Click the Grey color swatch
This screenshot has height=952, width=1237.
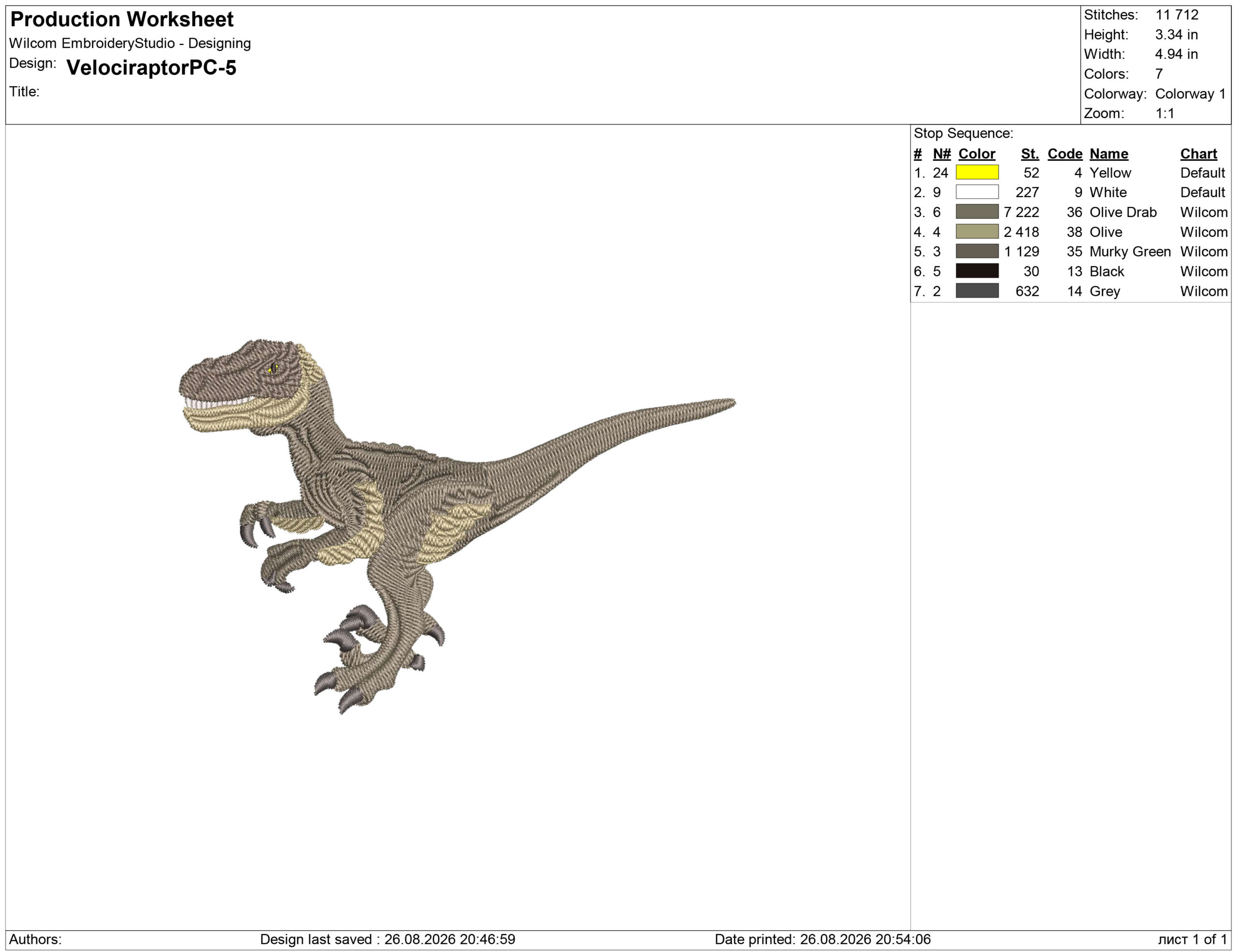(977, 290)
